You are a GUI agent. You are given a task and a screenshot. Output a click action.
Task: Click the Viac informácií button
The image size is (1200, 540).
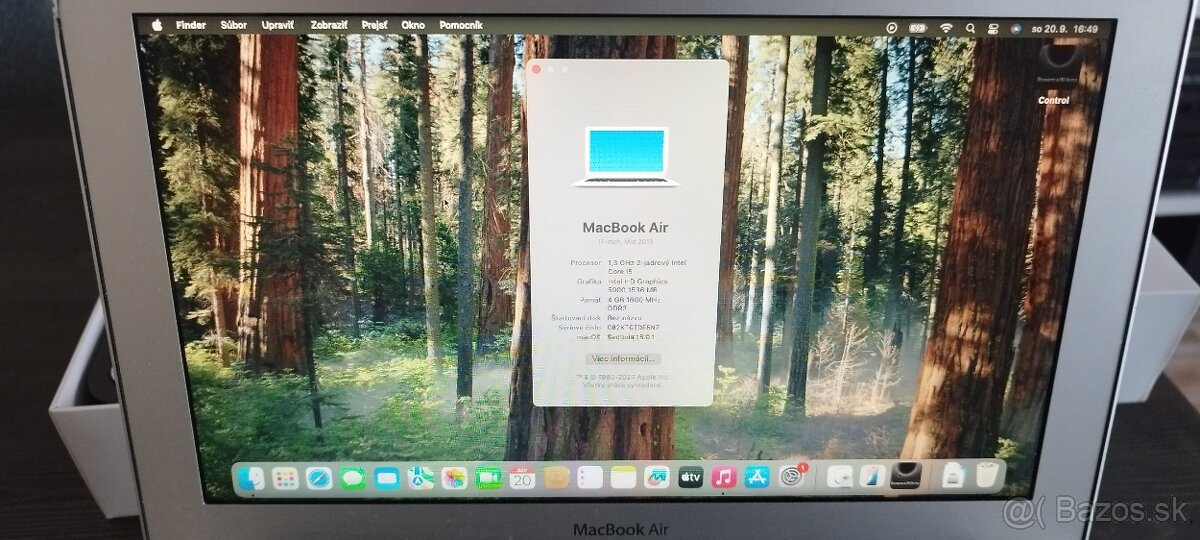click(x=622, y=358)
